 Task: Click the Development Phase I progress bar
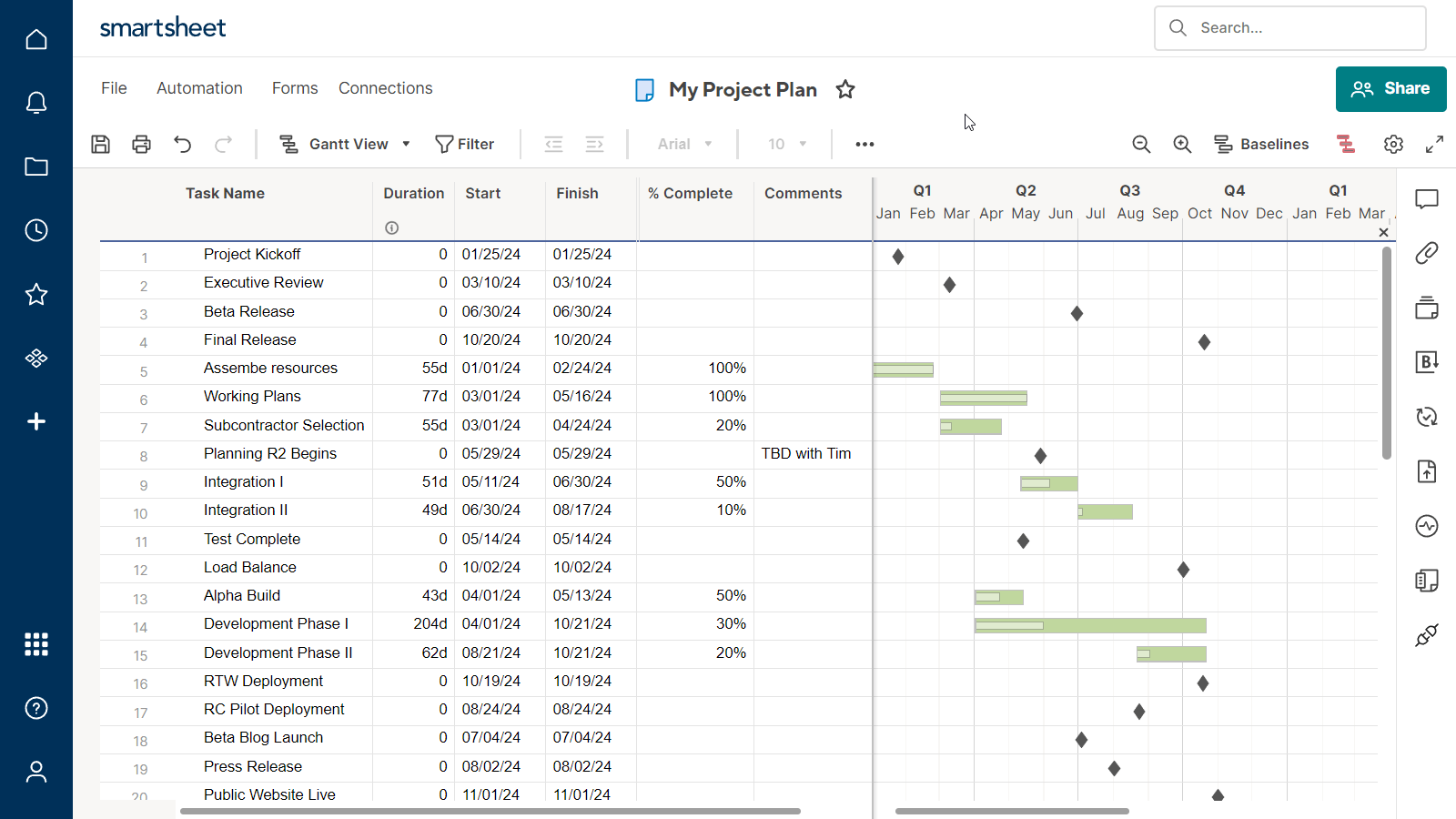pos(1090,625)
